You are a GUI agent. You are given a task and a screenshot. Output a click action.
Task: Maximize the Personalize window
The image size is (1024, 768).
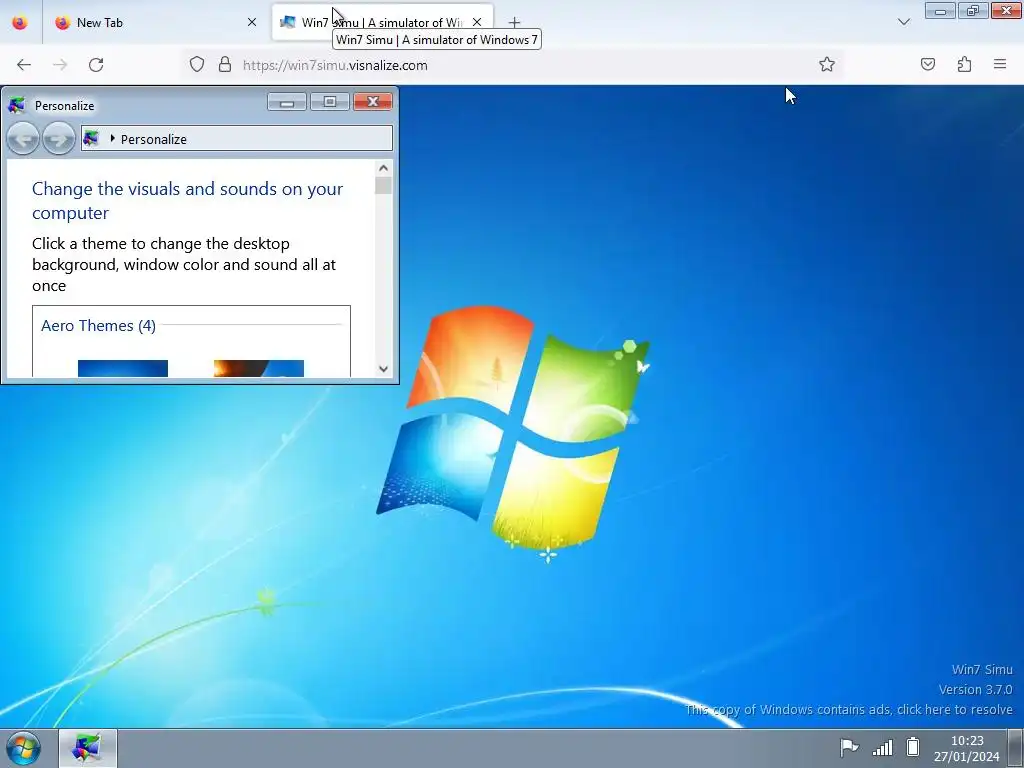click(330, 102)
